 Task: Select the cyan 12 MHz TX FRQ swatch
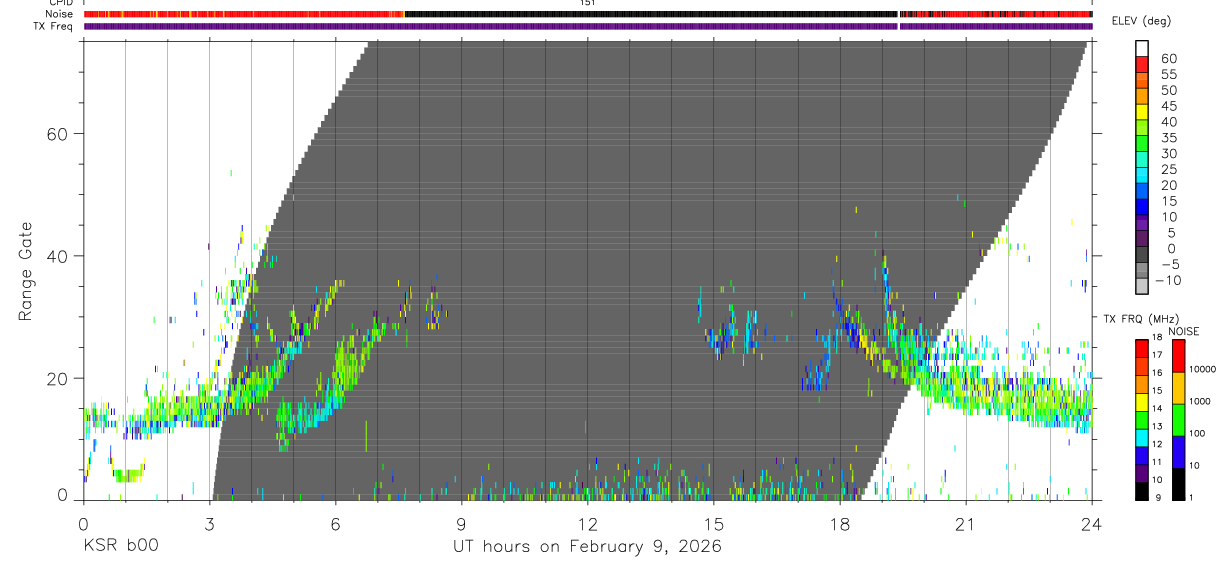(x=1142, y=437)
